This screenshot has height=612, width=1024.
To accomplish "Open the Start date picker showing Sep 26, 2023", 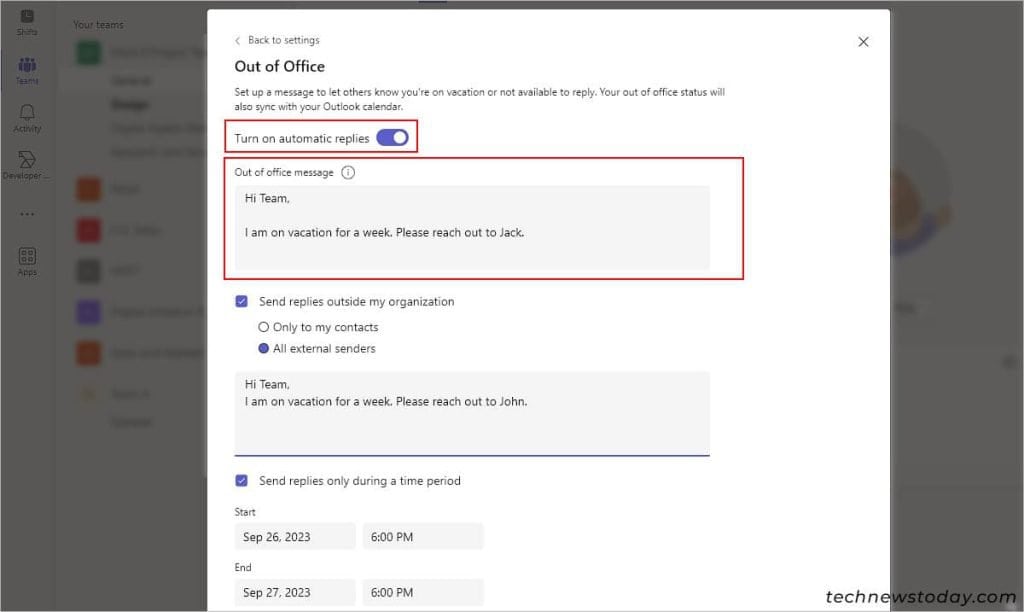I will pos(294,536).
